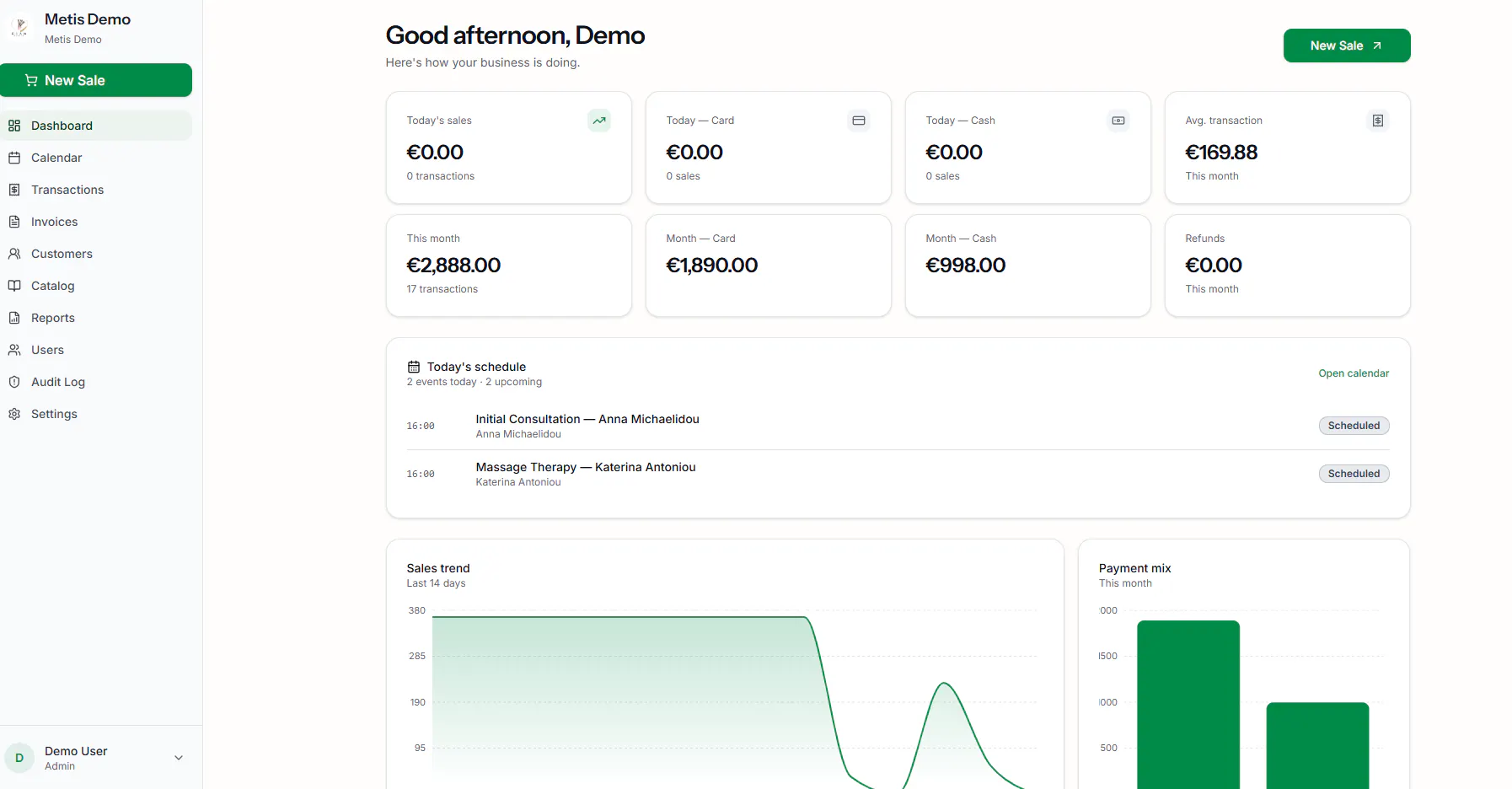Click Scheduled badge for Massage Therapy

(x=1354, y=474)
